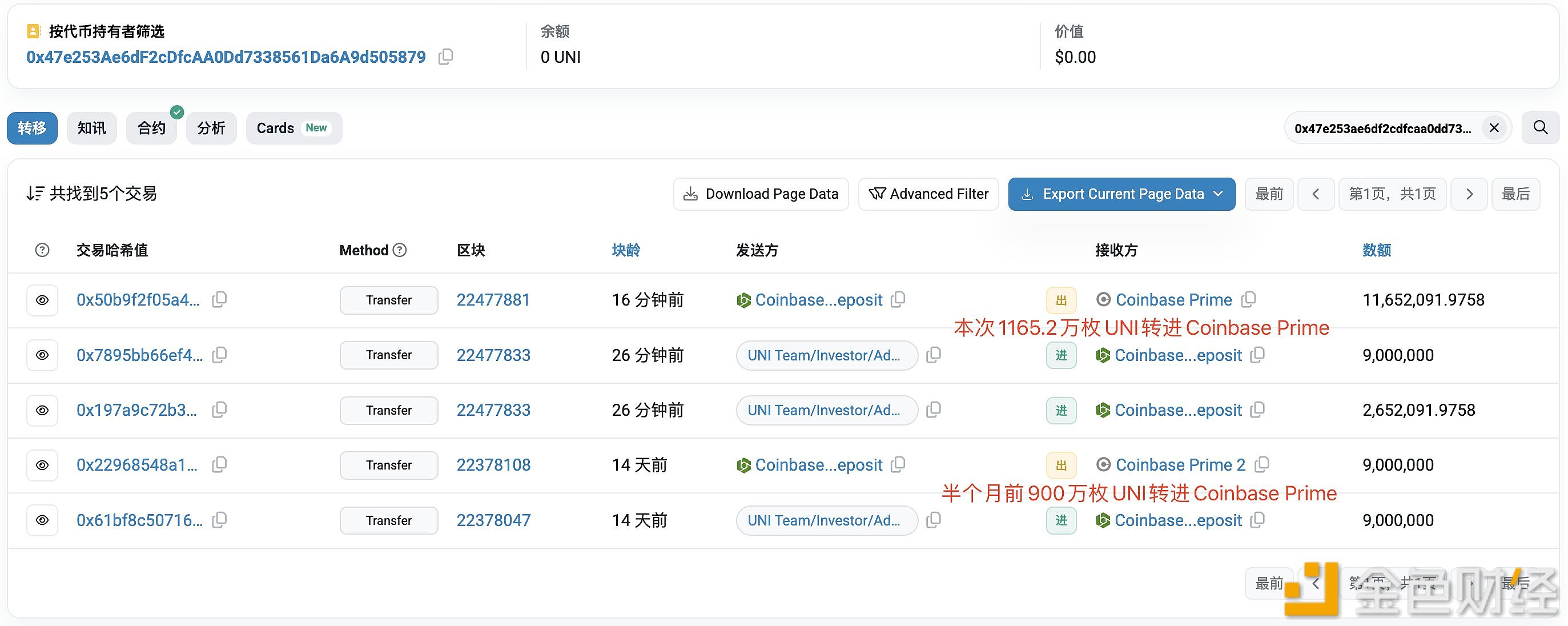Viewport: 1568px width, 626px height.
Task: Click the Download Page Data download icon
Action: point(690,194)
